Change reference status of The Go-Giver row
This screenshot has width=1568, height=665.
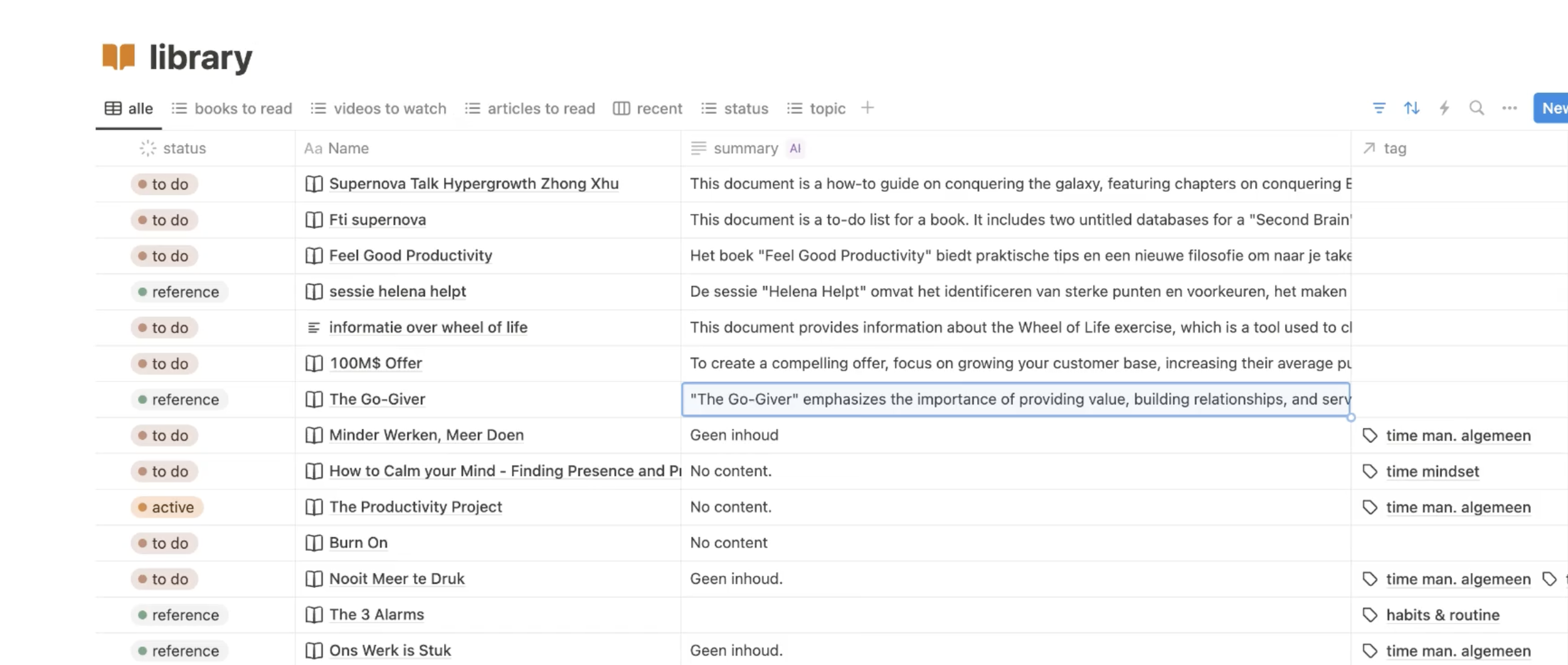click(x=179, y=400)
